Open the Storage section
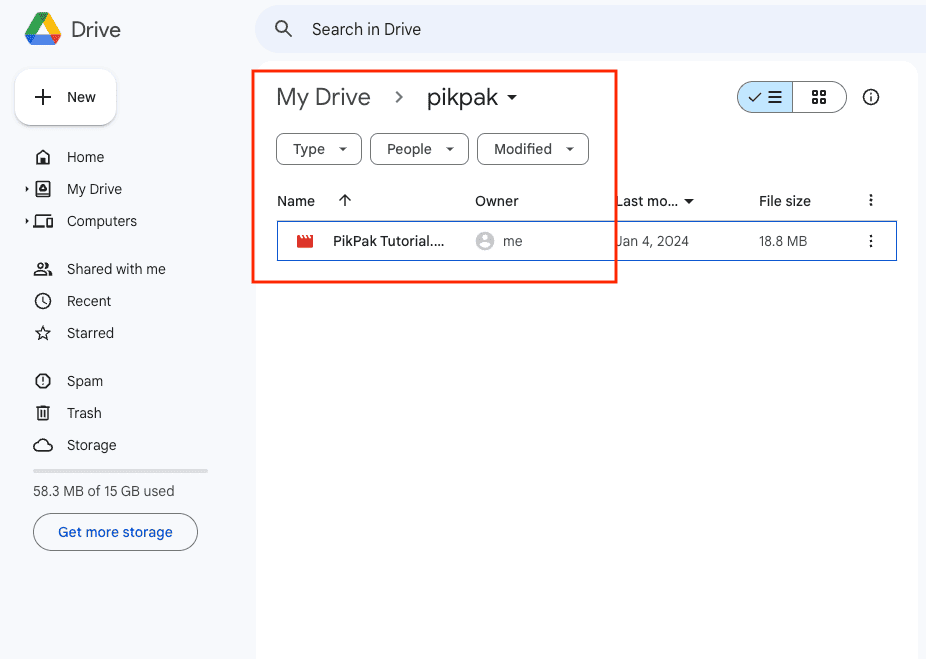This screenshot has width=926, height=659. point(92,445)
